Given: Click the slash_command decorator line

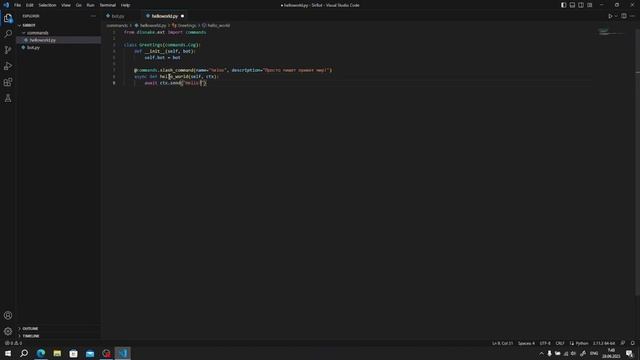Looking at the screenshot, I should (233, 70).
